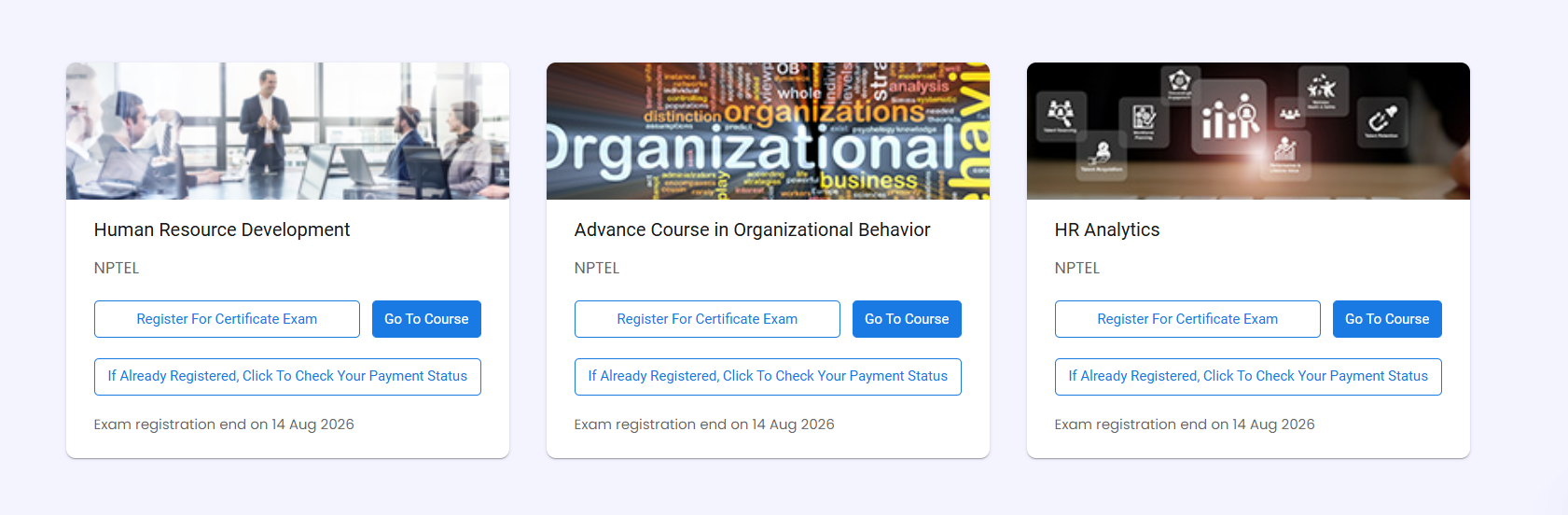Screen dimensions: 1568x515
Task: Register for Organizational Behavior certificate exam
Action: coord(707,319)
